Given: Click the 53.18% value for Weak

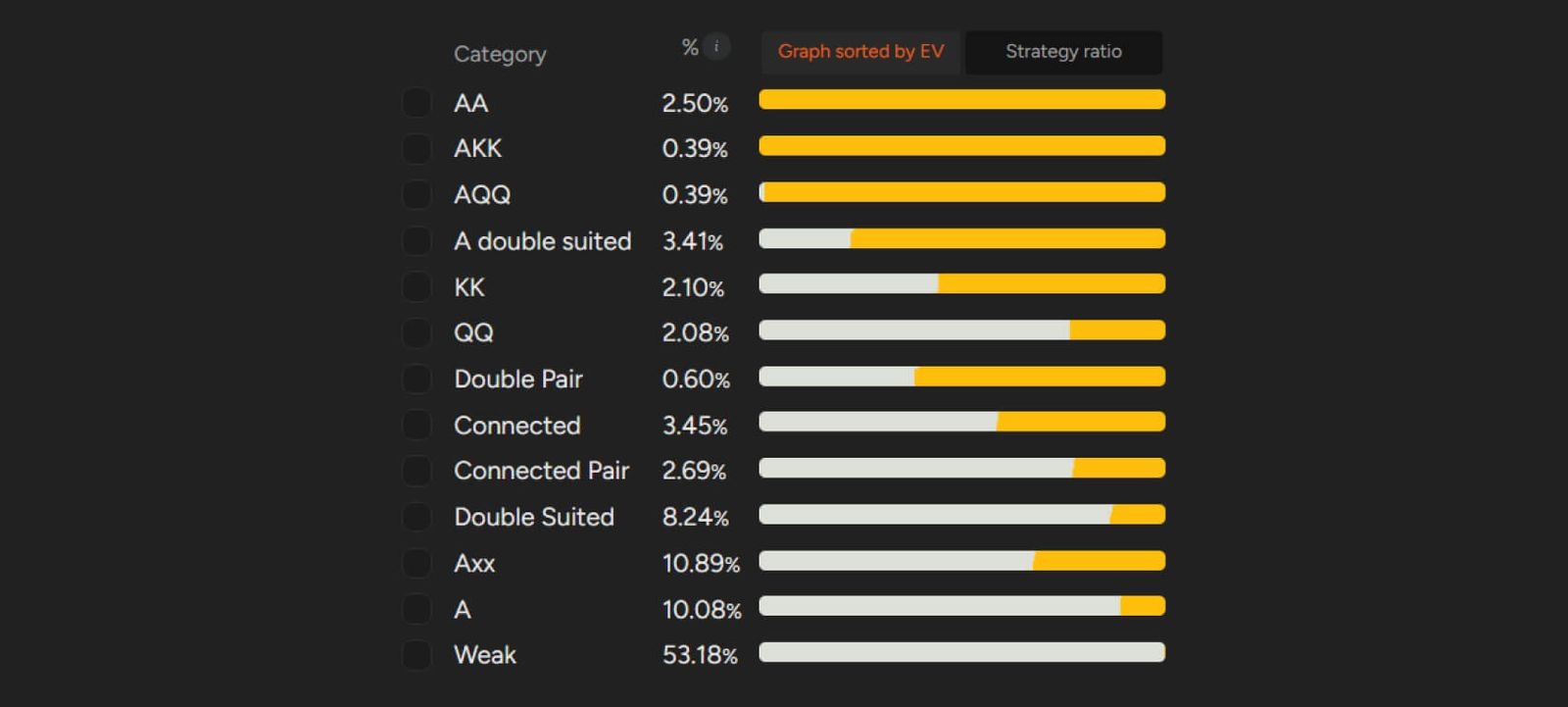Looking at the screenshot, I should (x=700, y=655).
